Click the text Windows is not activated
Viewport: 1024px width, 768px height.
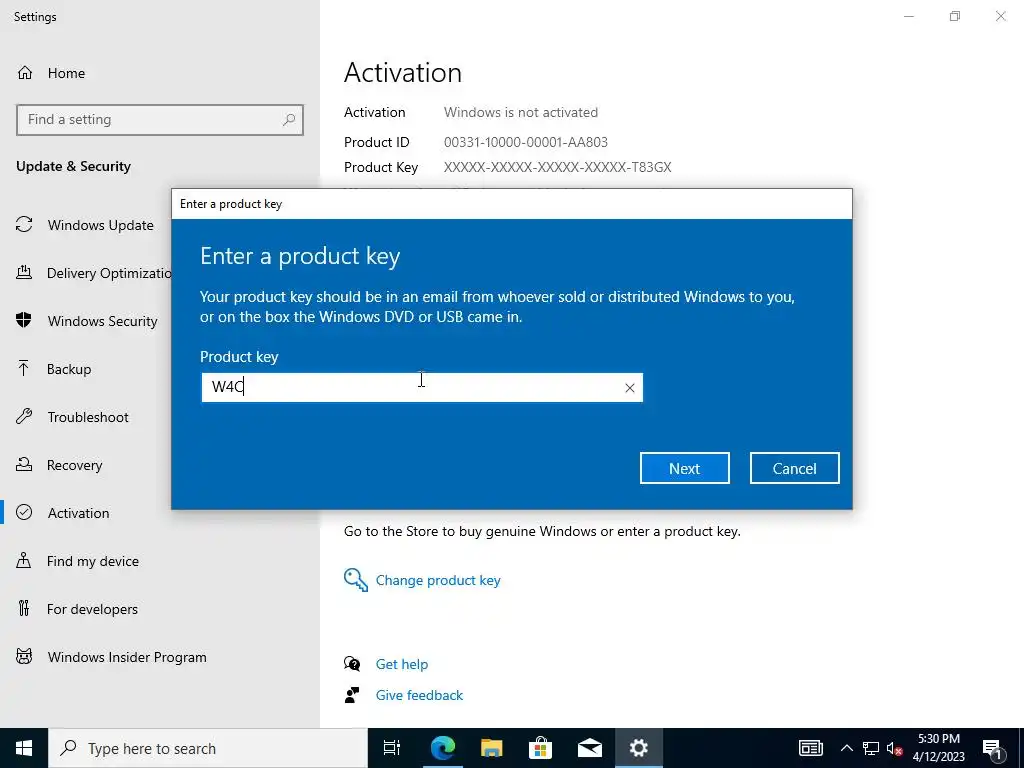click(520, 112)
